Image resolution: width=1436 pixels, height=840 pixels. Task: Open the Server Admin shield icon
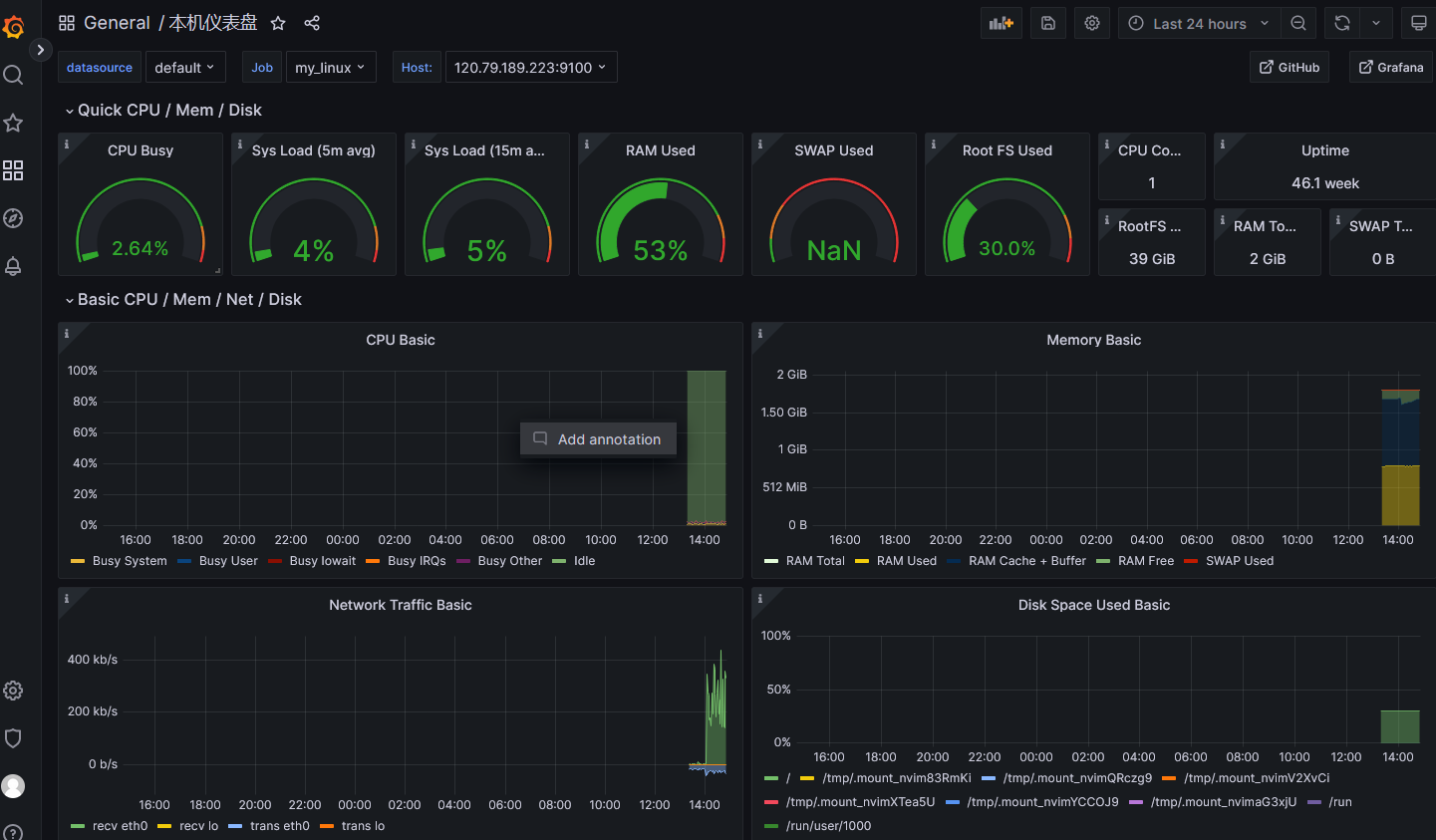[13, 738]
